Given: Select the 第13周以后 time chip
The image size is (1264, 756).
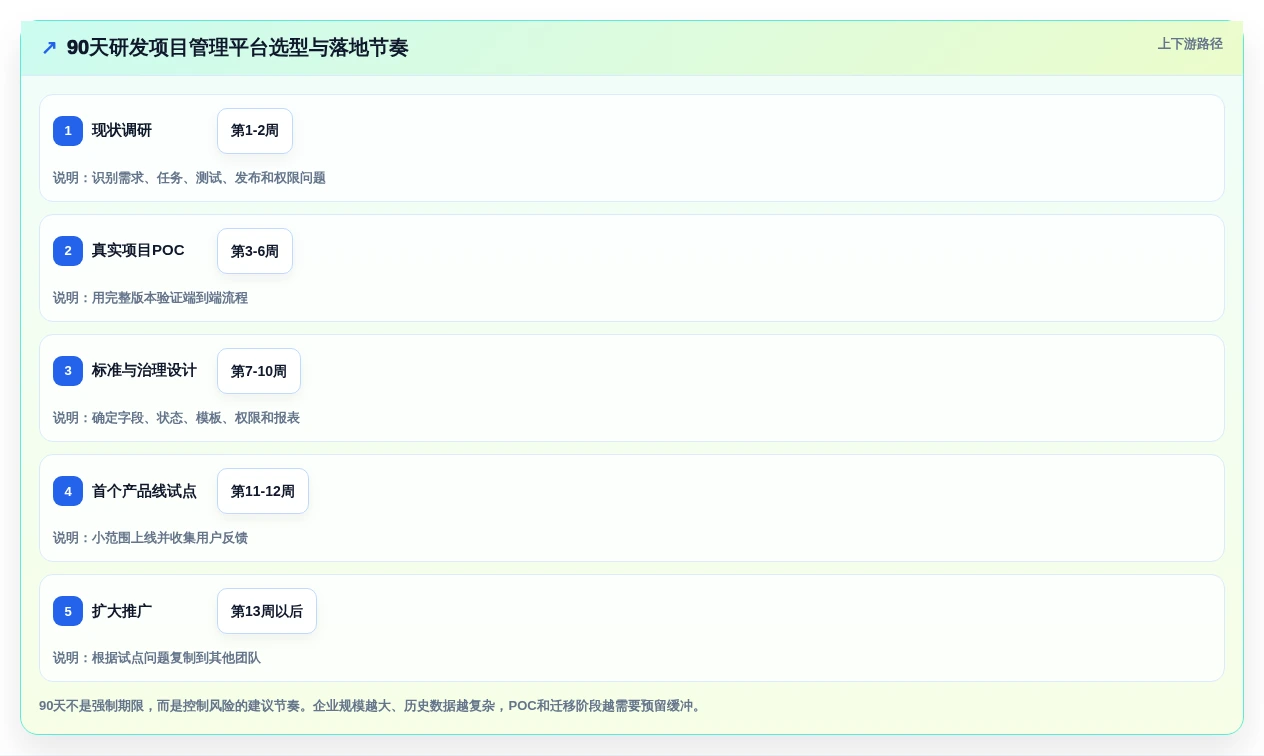Looking at the screenshot, I should pyautogui.click(x=267, y=611).
